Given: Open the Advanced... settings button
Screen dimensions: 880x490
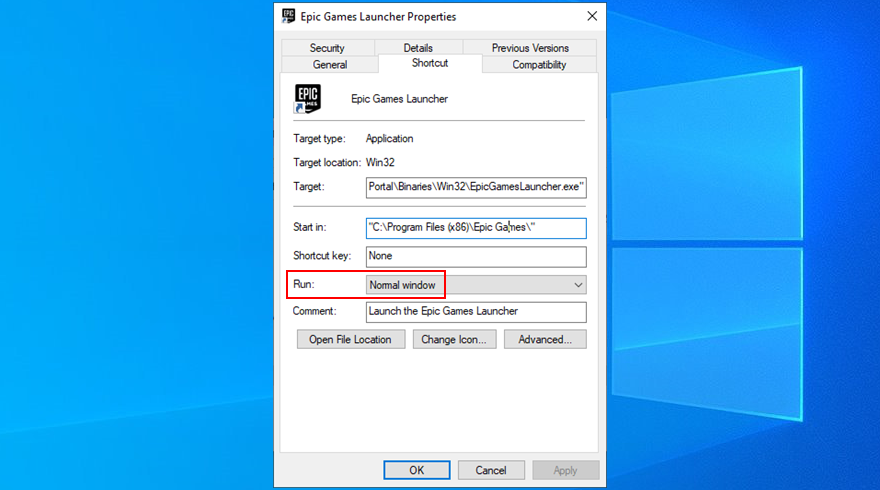Looking at the screenshot, I should (x=545, y=340).
